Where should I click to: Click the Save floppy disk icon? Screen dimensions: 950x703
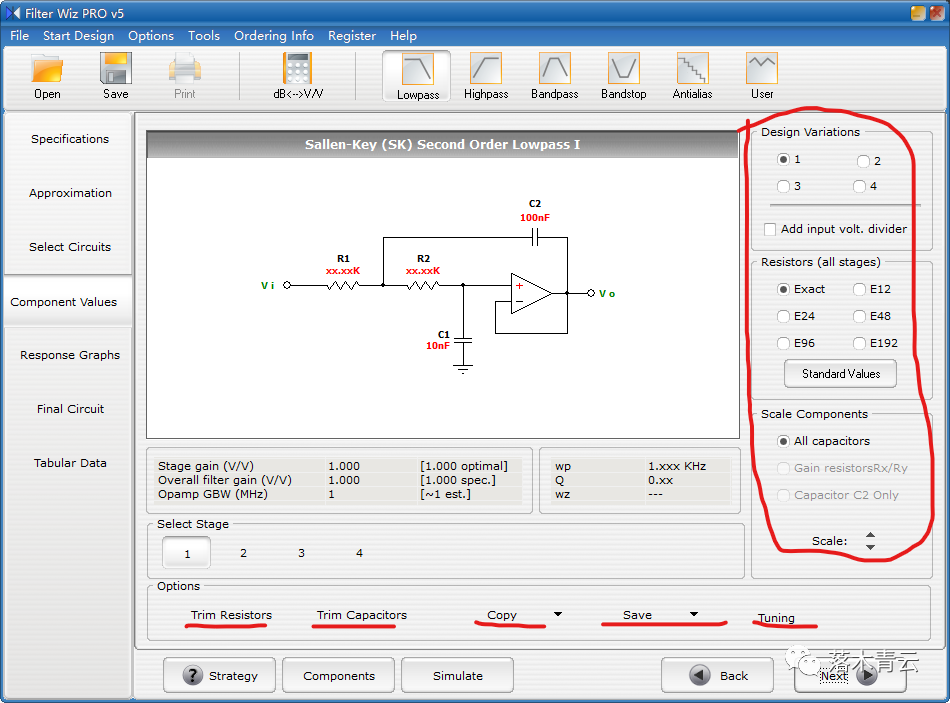click(x=116, y=70)
